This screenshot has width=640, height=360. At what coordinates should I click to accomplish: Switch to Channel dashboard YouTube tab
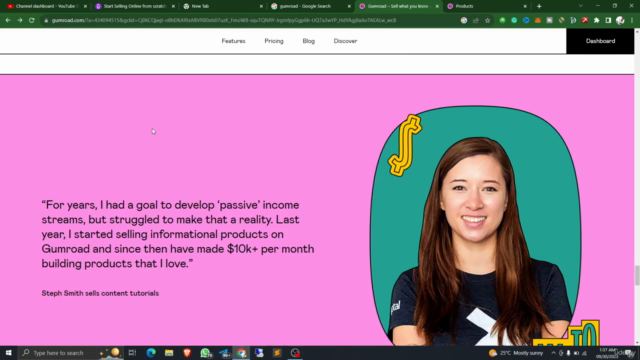pos(47,6)
